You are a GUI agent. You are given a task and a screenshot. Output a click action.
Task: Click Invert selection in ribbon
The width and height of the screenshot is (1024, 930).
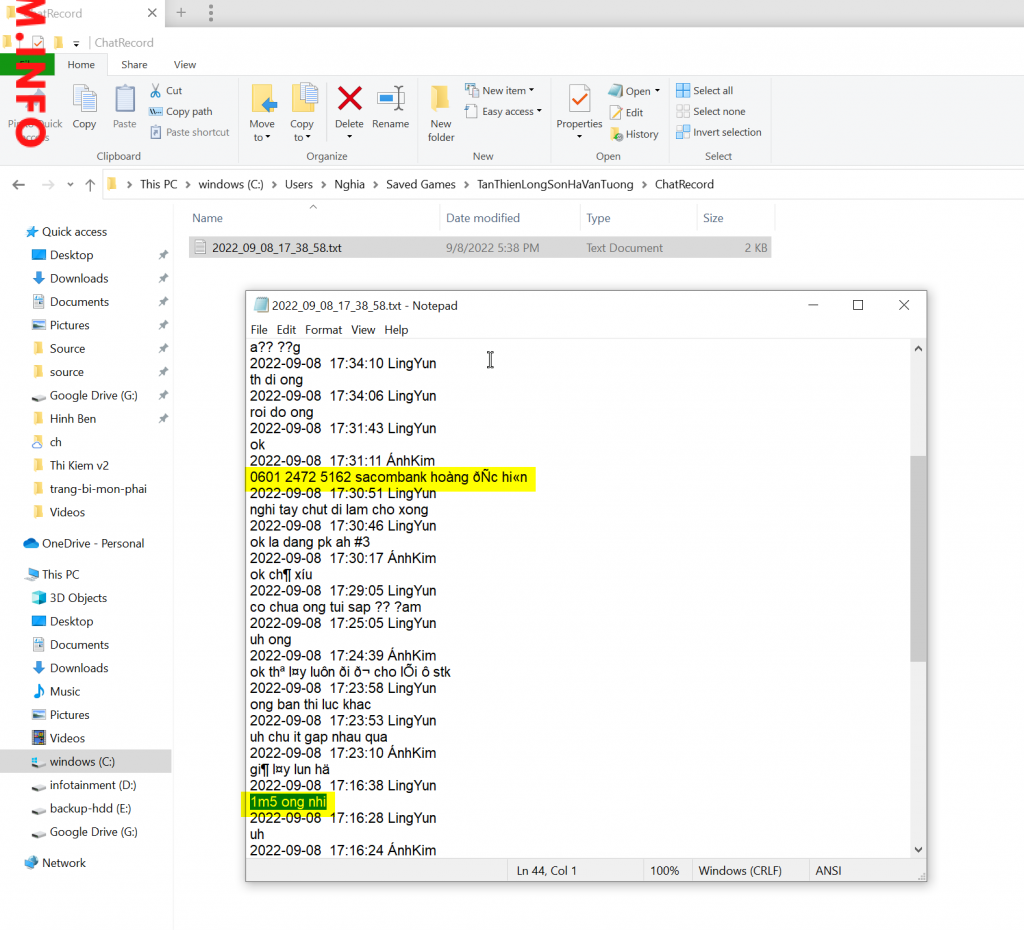[718, 132]
